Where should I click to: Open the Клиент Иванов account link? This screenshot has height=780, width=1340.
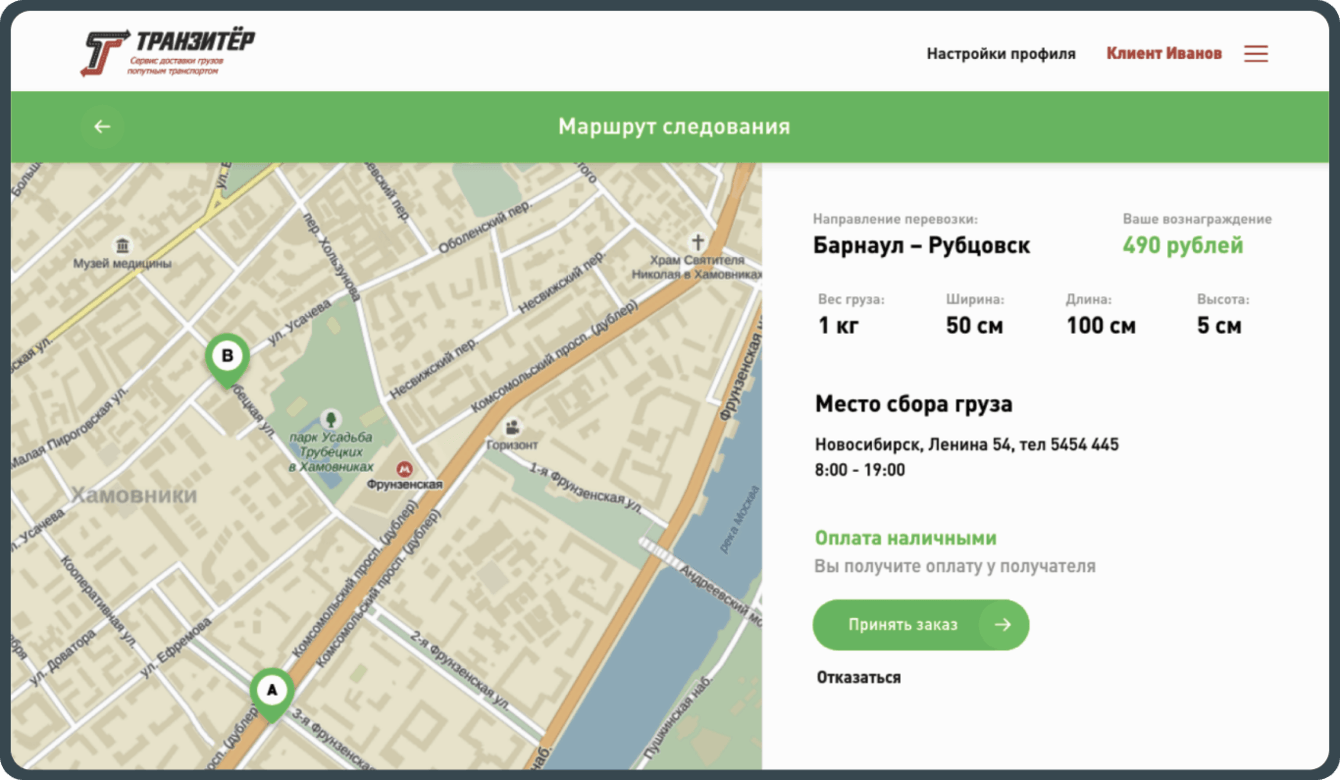pyautogui.click(x=1164, y=54)
